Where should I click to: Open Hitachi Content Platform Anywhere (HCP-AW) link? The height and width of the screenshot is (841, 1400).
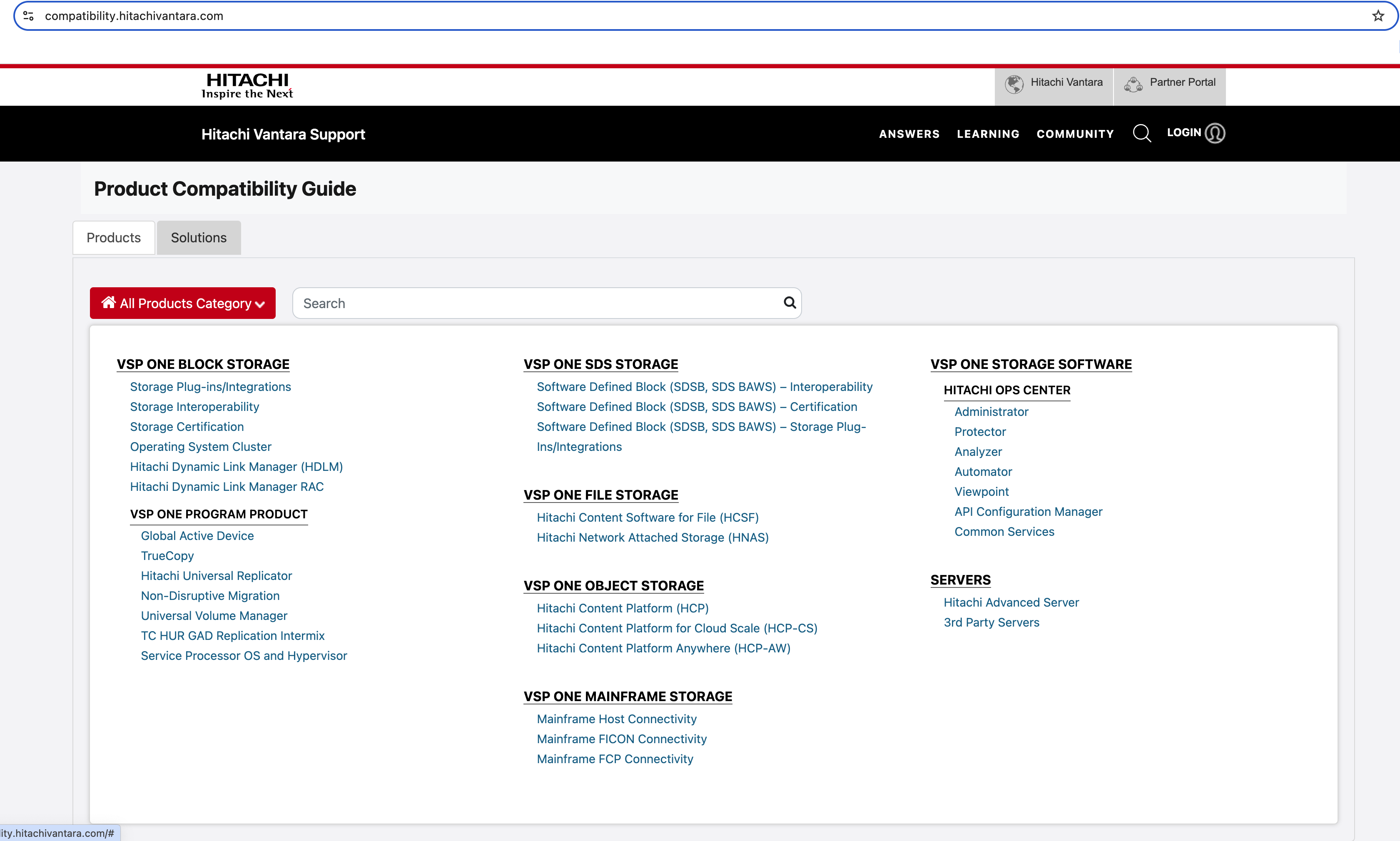tap(663, 648)
